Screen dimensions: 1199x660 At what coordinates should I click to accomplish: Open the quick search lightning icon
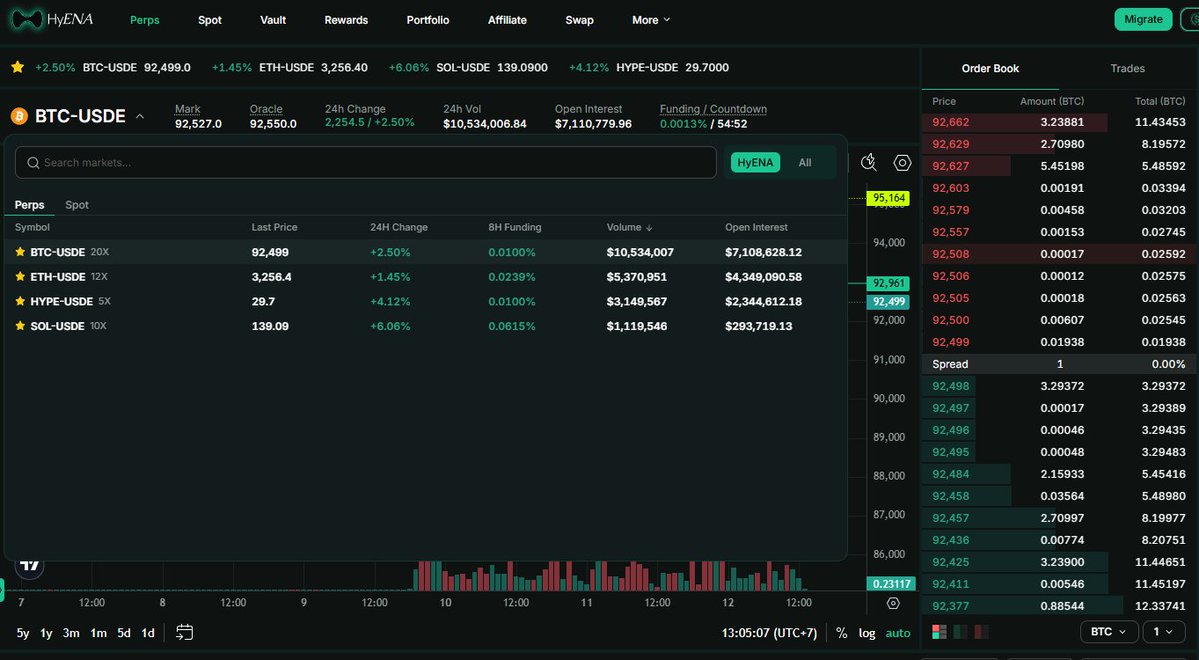(x=869, y=162)
